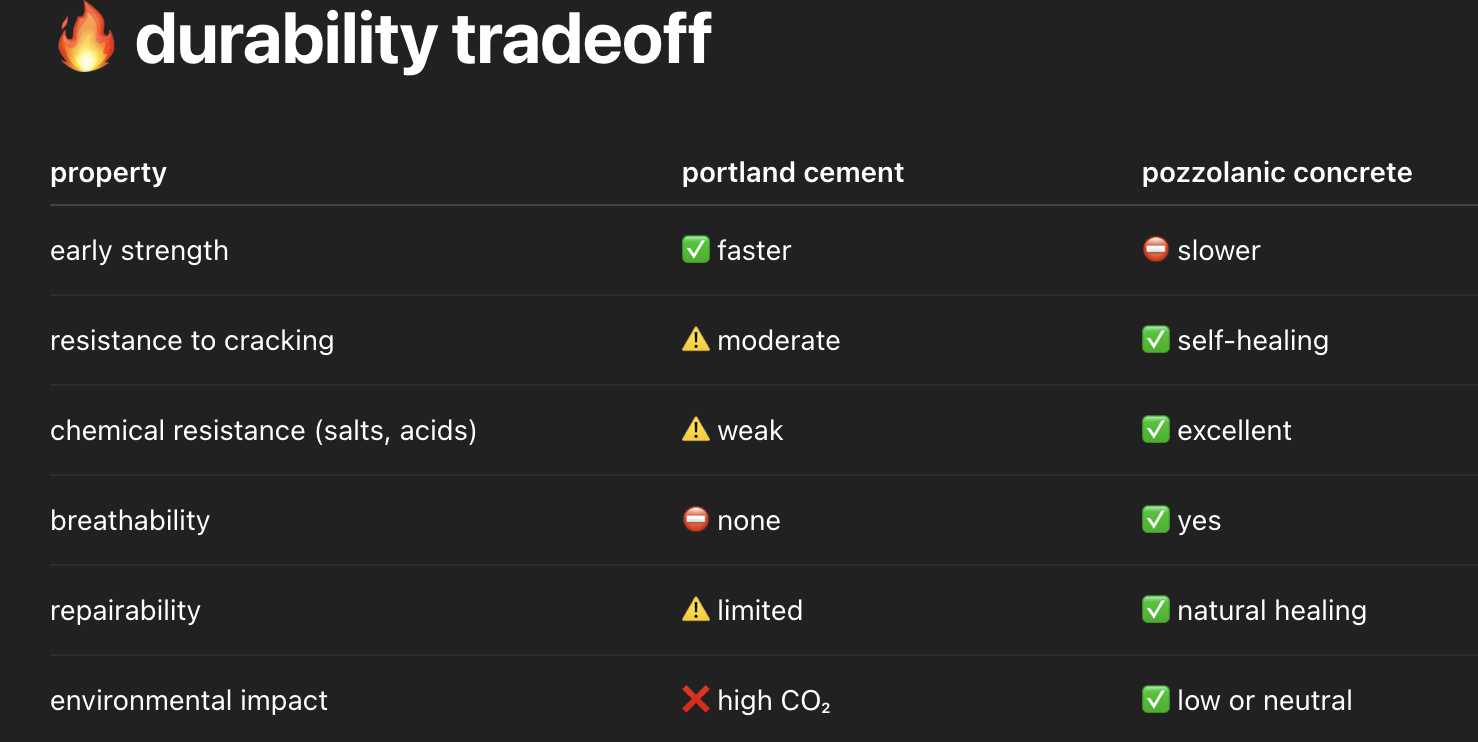Click the no-entry icon beside "slower"
The width and height of the screenshot is (1478, 742).
click(x=1155, y=250)
